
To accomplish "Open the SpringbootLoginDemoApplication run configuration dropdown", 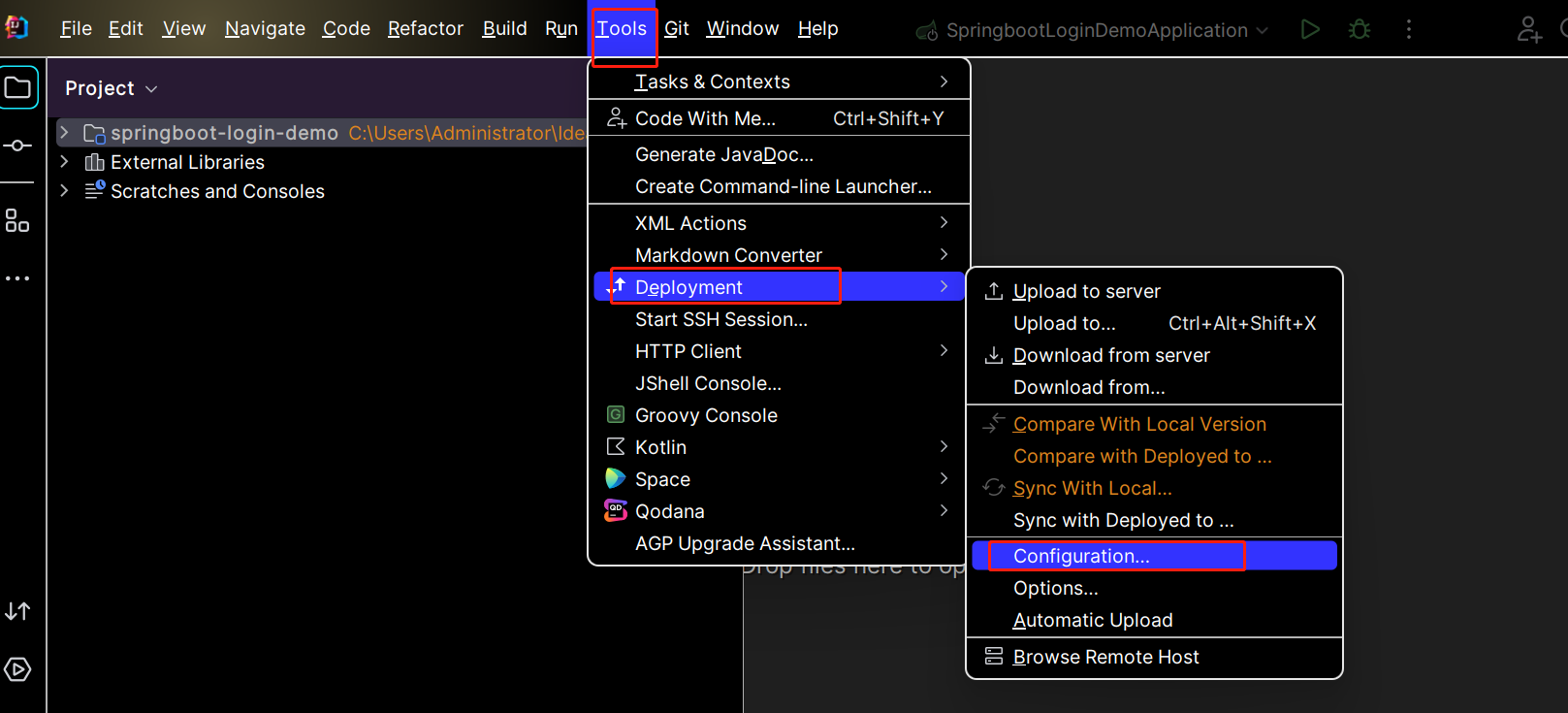I will [1096, 30].
